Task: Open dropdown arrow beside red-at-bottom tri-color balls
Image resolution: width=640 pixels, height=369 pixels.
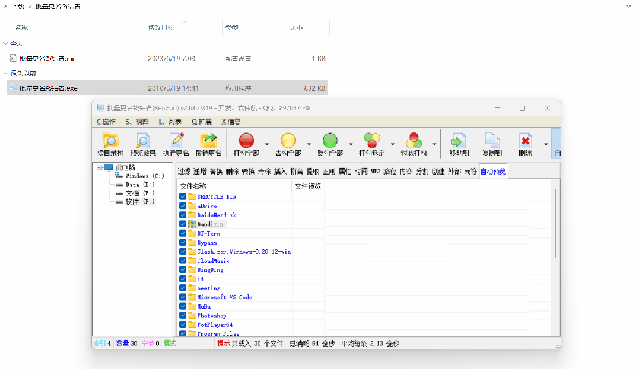Action: click(x=393, y=144)
